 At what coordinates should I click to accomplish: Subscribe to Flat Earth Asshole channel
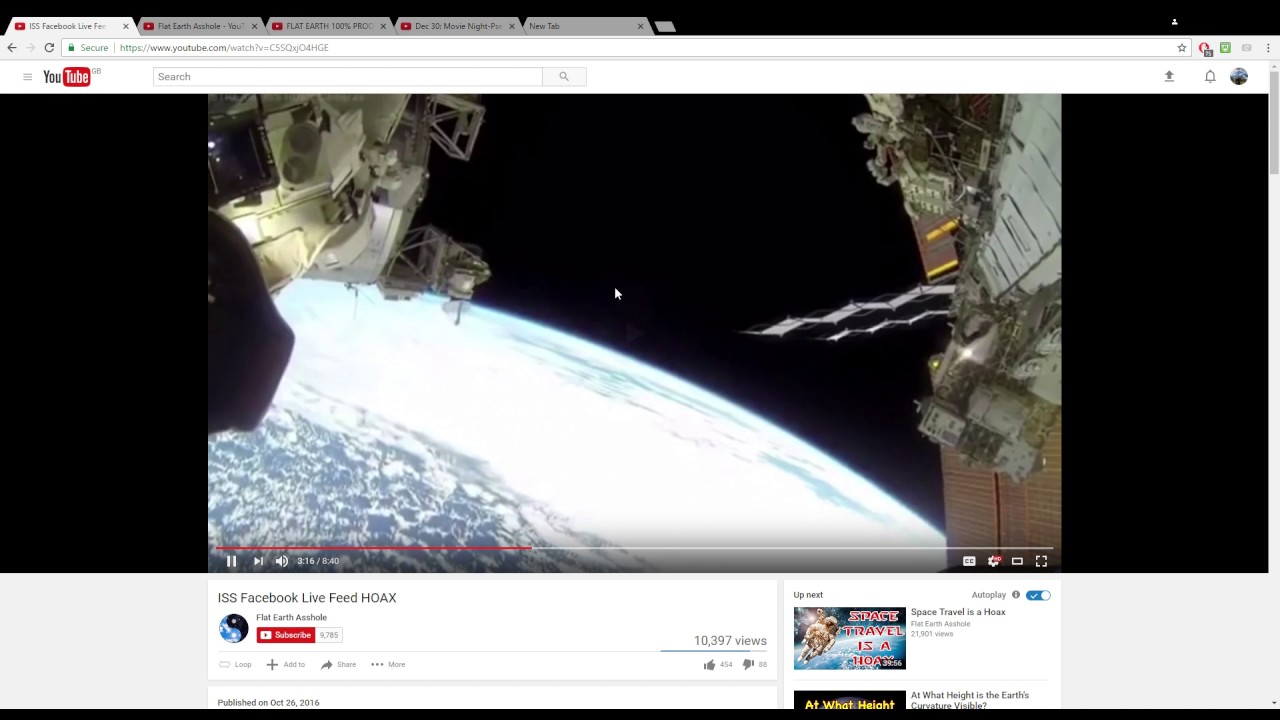(285, 635)
